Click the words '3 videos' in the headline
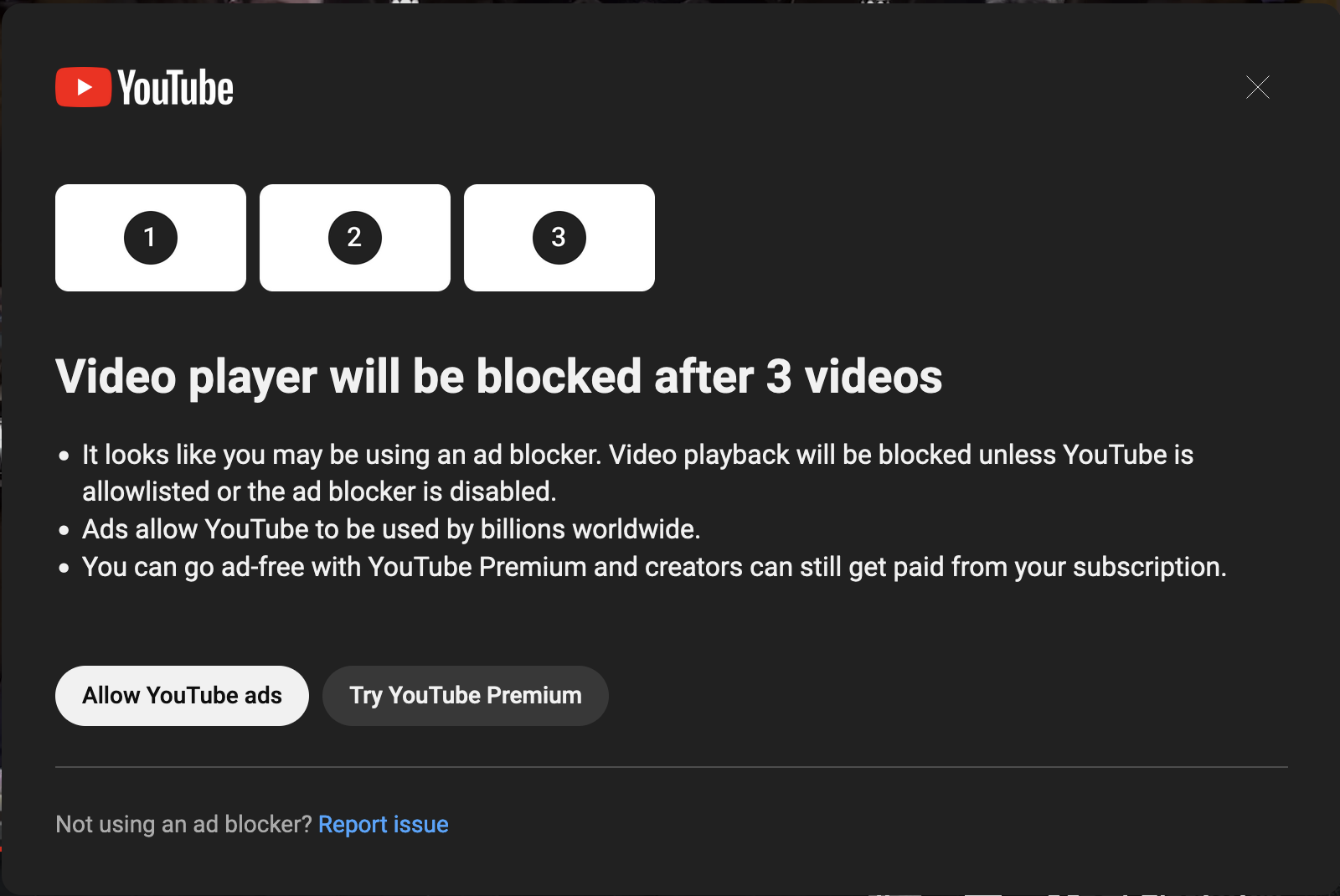Image resolution: width=1340 pixels, height=896 pixels. 854,377
